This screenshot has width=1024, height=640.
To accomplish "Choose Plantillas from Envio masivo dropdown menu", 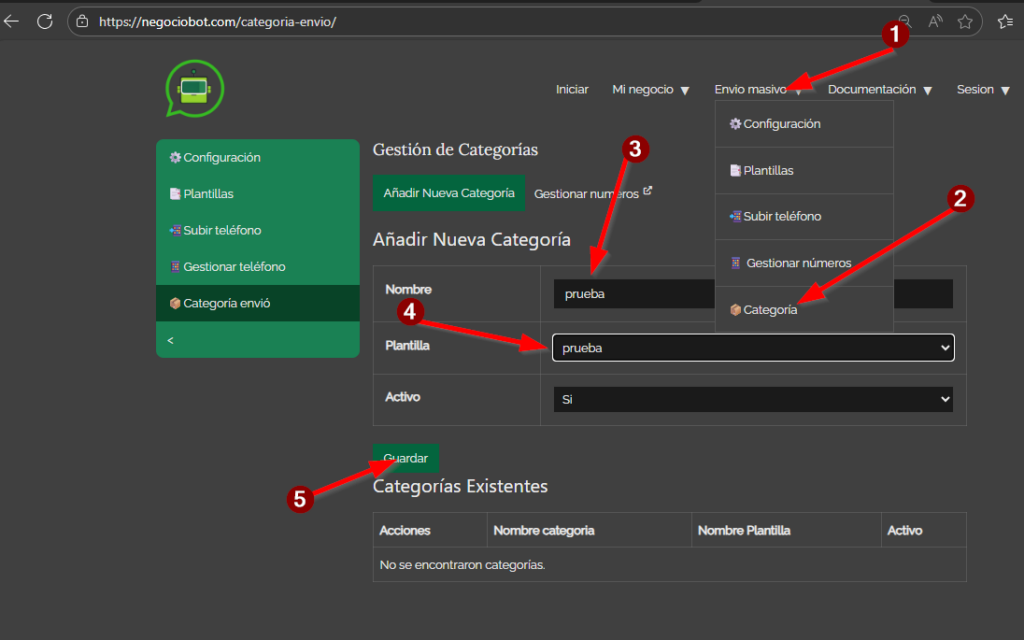I will pos(768,171).
